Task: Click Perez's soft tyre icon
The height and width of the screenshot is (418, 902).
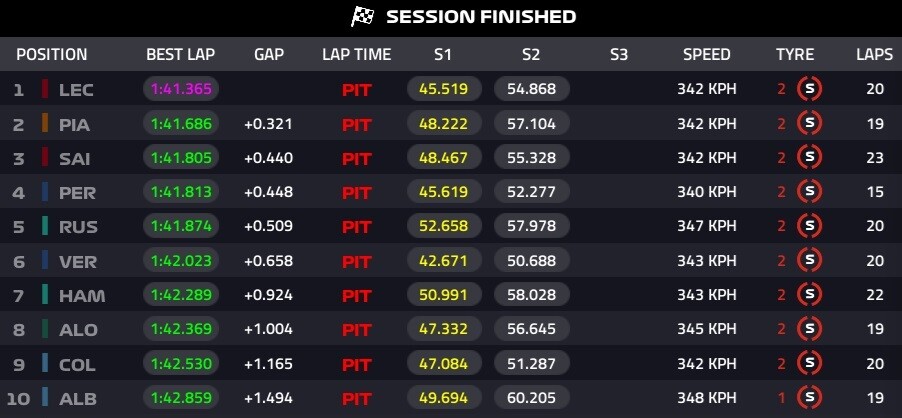Action: point(809,192)
